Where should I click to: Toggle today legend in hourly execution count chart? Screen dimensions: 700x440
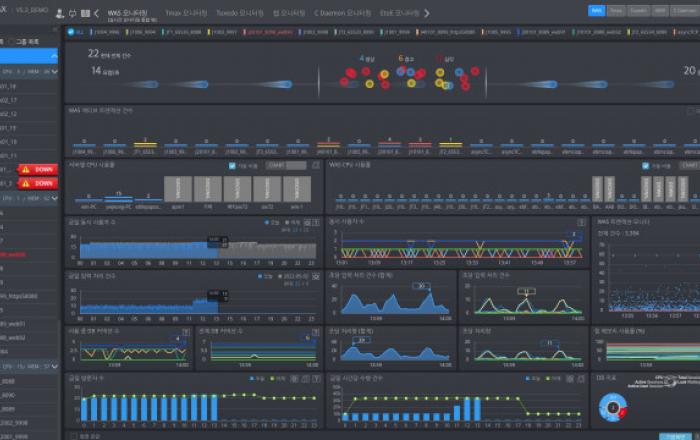[x=533, y=379]
